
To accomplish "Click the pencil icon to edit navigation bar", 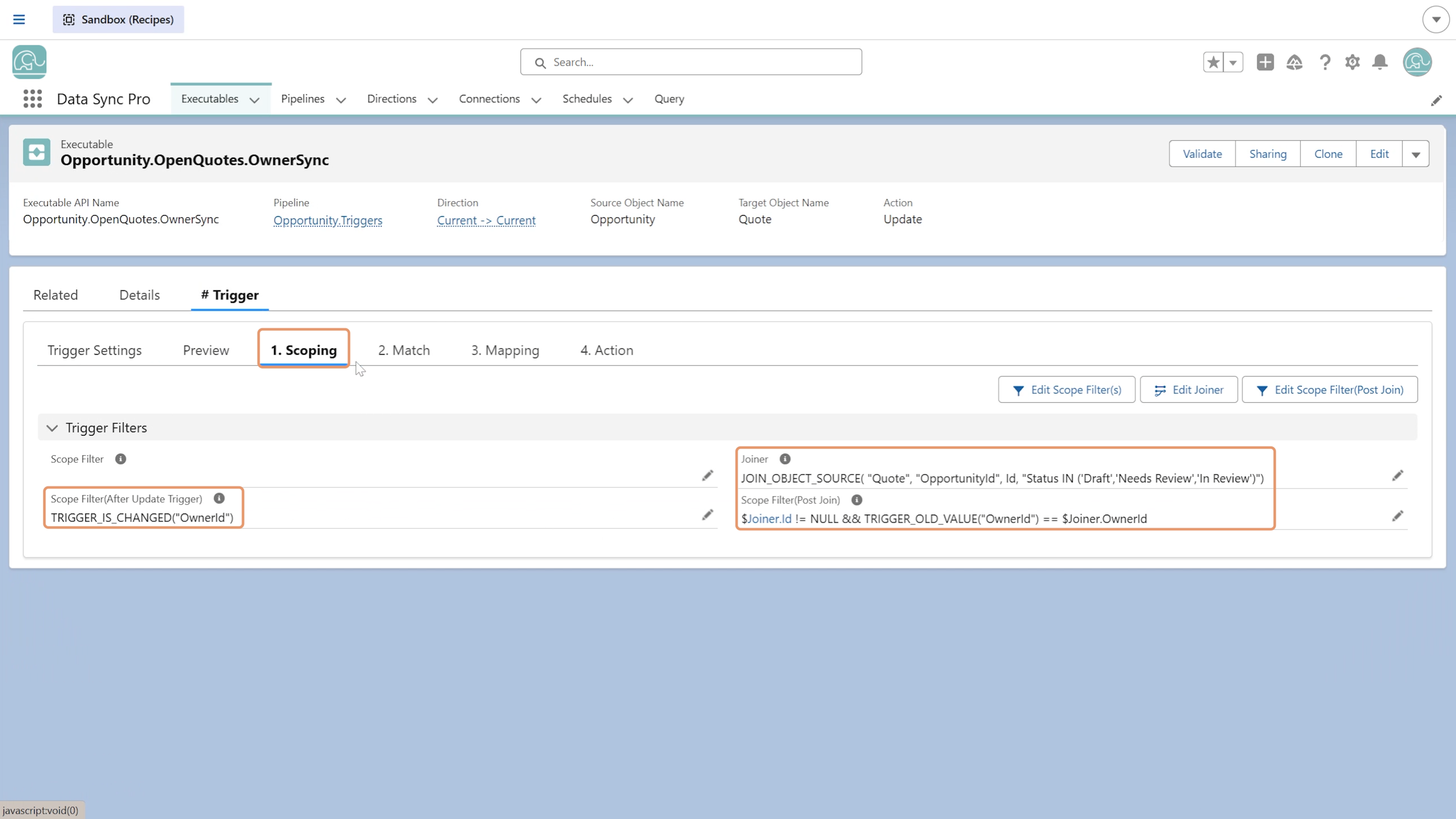I will pyautogui.click(x=1436, y=100).
